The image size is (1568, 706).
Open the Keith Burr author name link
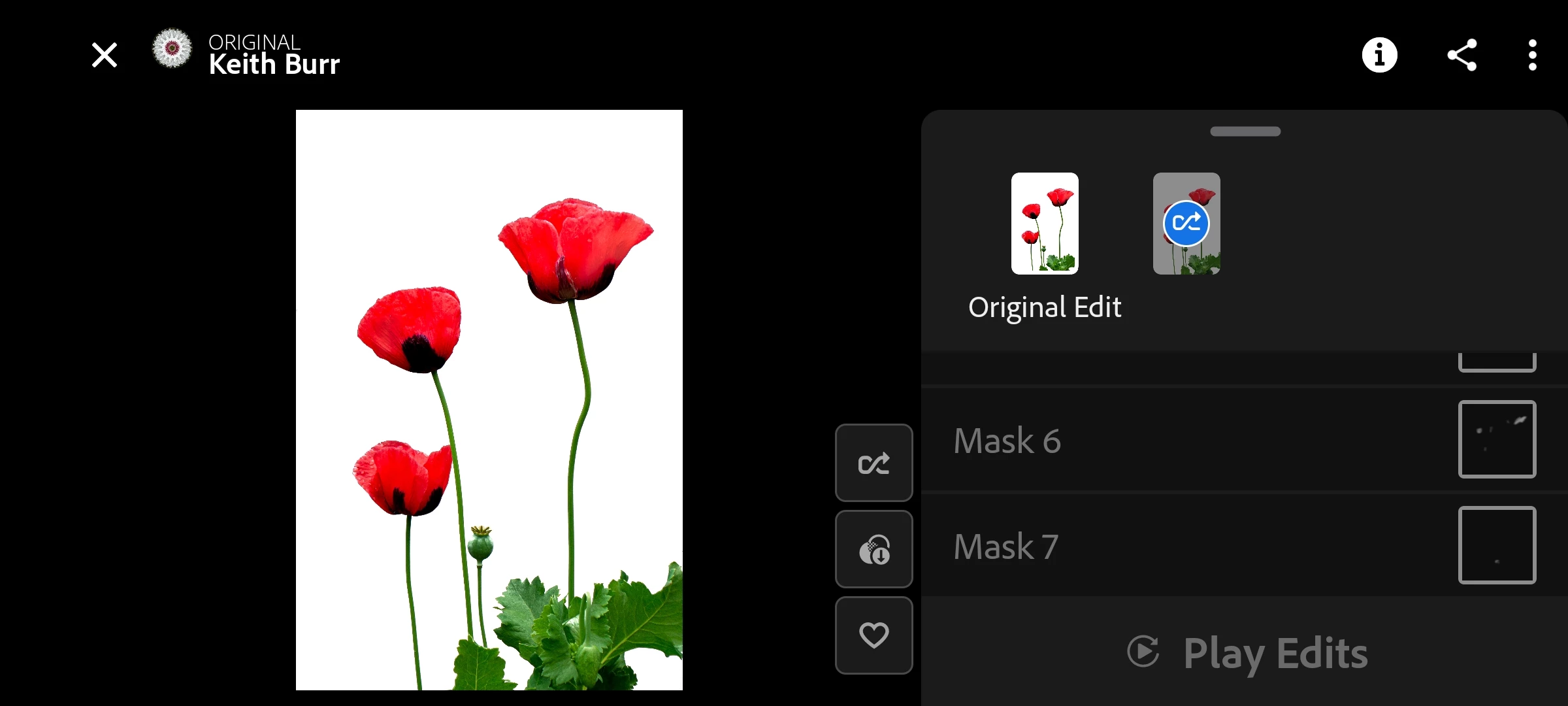click(274, 64)
